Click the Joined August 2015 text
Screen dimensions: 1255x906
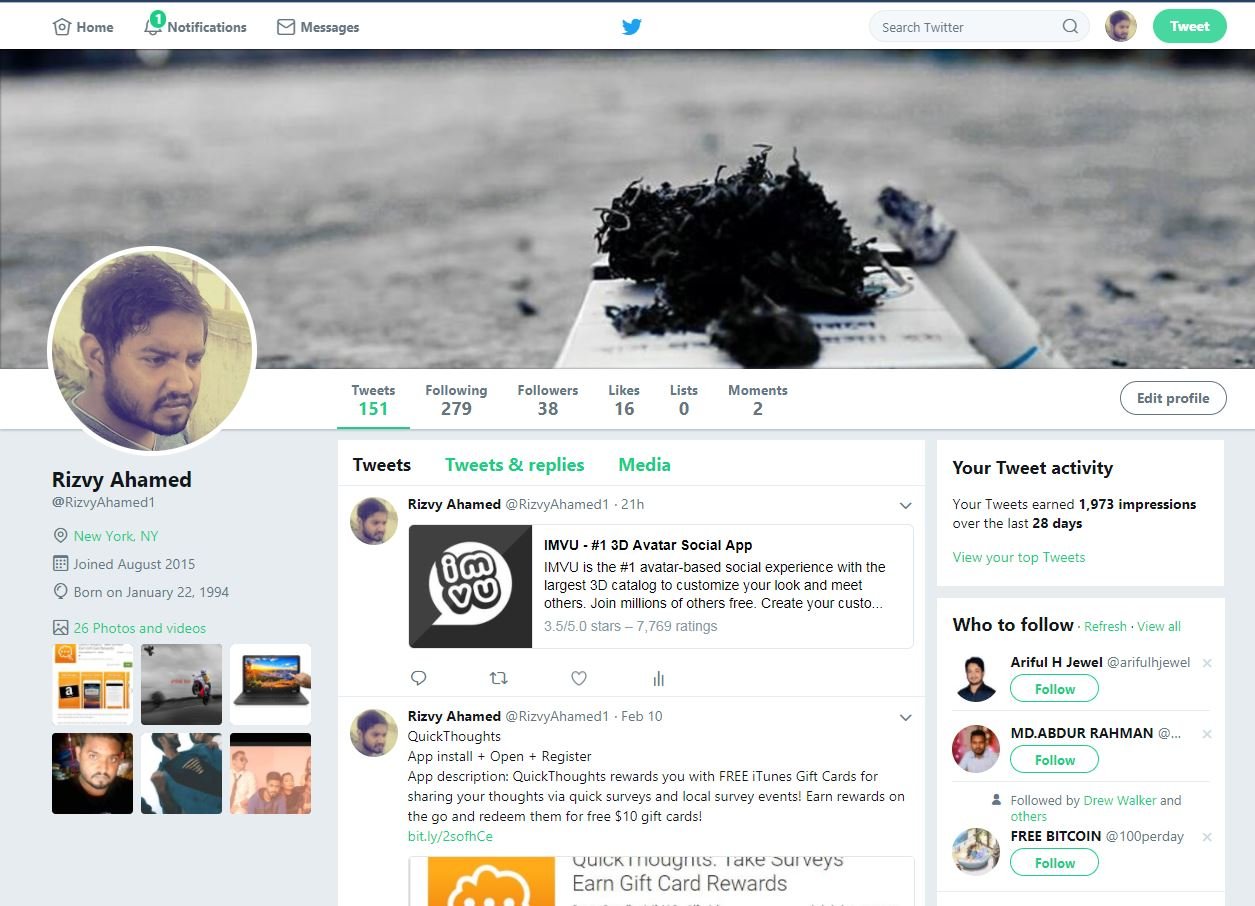click(x=135, y=564)
